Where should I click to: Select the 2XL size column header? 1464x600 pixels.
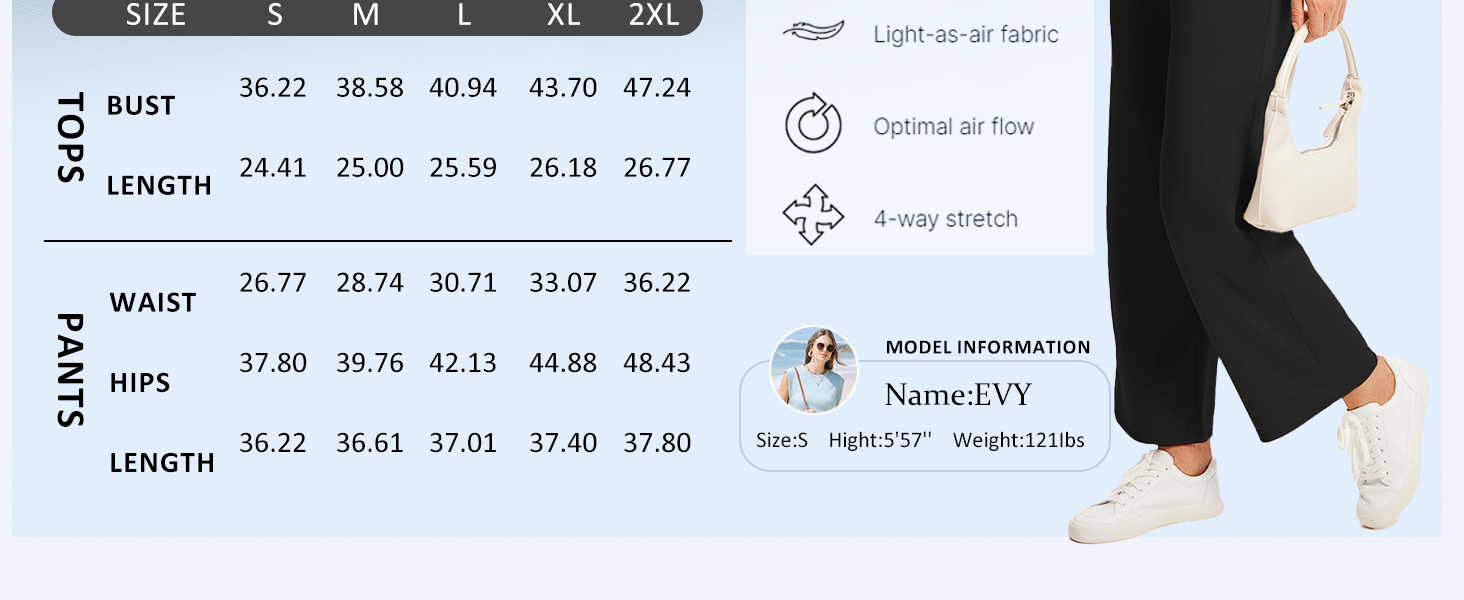(654, 15)
